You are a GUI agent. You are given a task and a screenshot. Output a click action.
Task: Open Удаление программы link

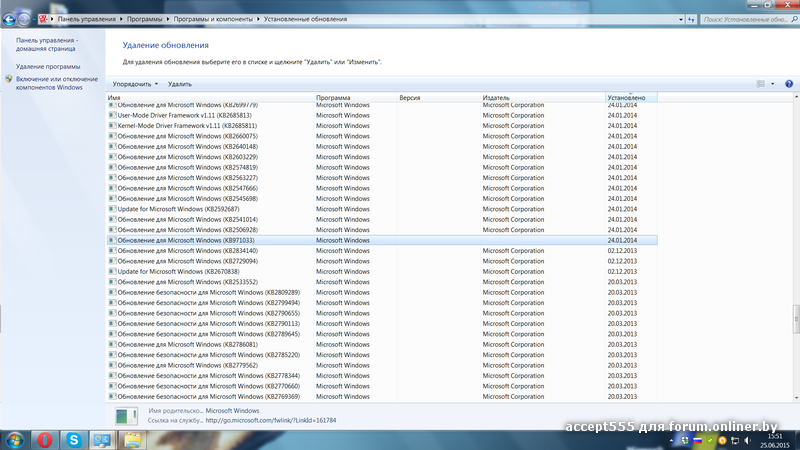tap(48, 66)
